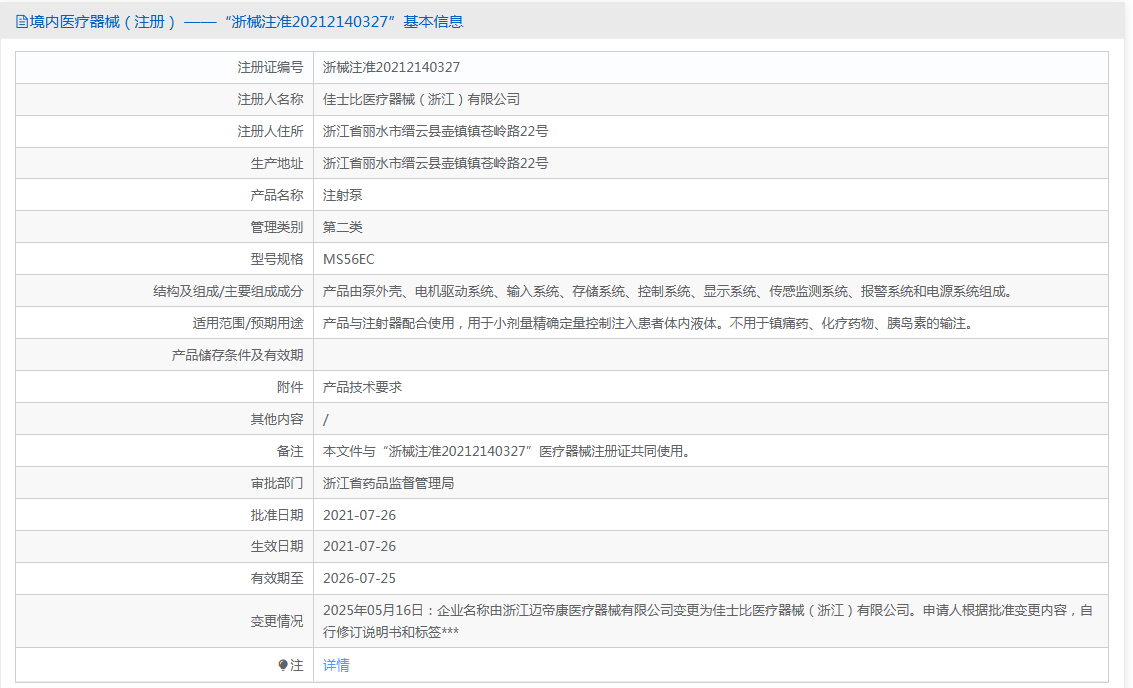Select model value MS56EC
Viewport: 1133px width, 688px height.
(348, 259)
